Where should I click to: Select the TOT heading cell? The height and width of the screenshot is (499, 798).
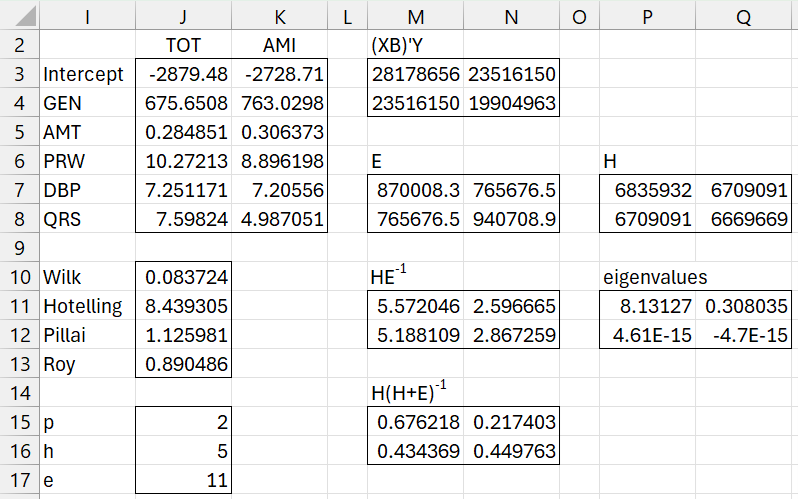[183, 46]
